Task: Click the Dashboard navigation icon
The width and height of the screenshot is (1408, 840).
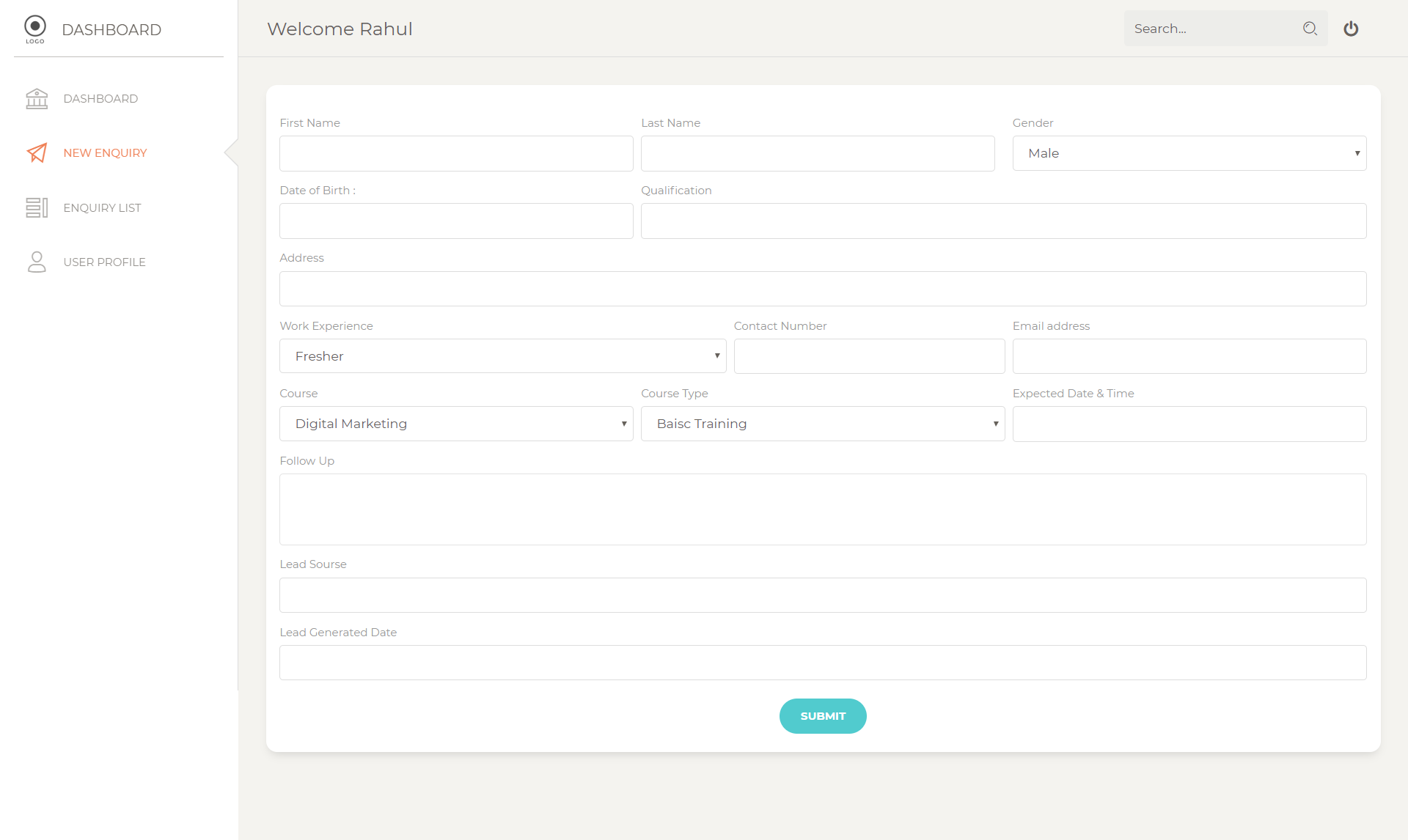Action: point(37,98)
